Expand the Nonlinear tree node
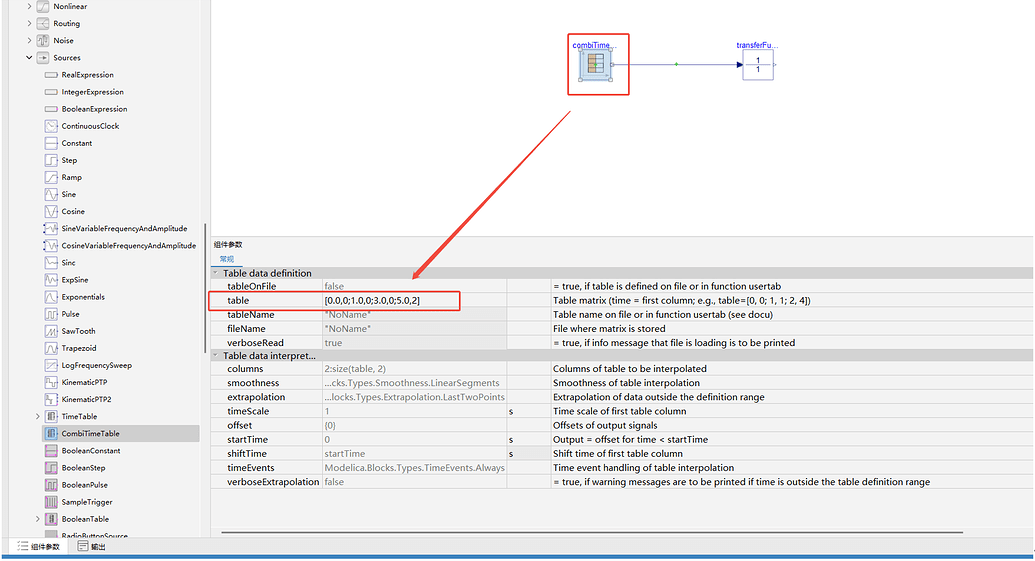This screenshot has height=561, width=1035. (29, 7)
